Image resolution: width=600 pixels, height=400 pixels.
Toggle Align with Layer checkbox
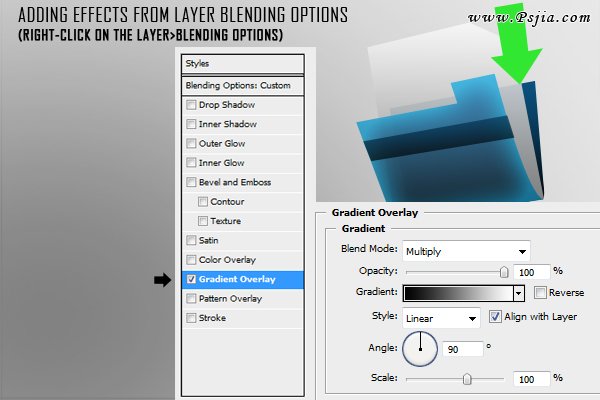click(x=496, y=317)
